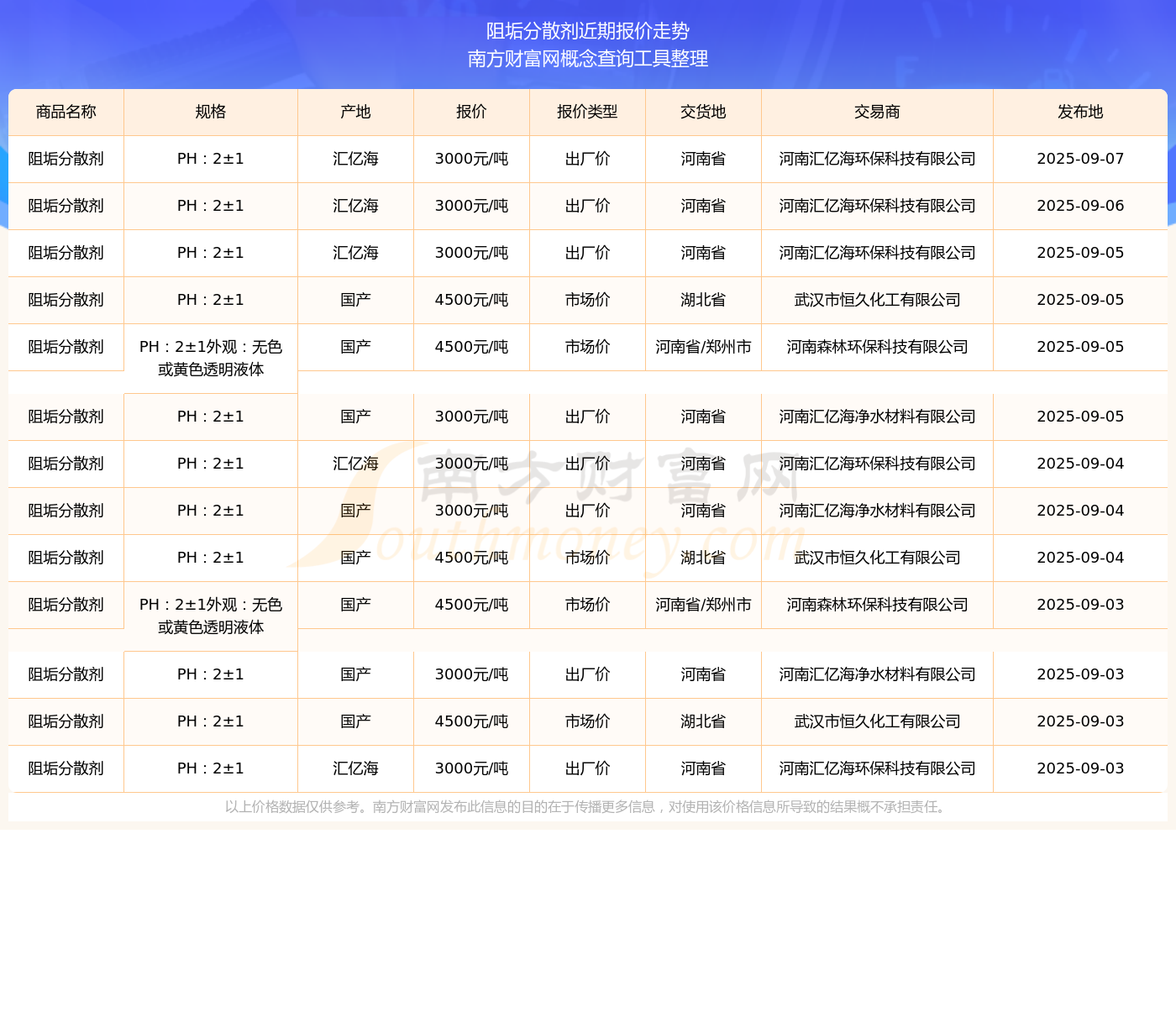Viewport: 1176px width, 1012px height.
Task: Click the 交易商 column header
Action: (877, 112)
